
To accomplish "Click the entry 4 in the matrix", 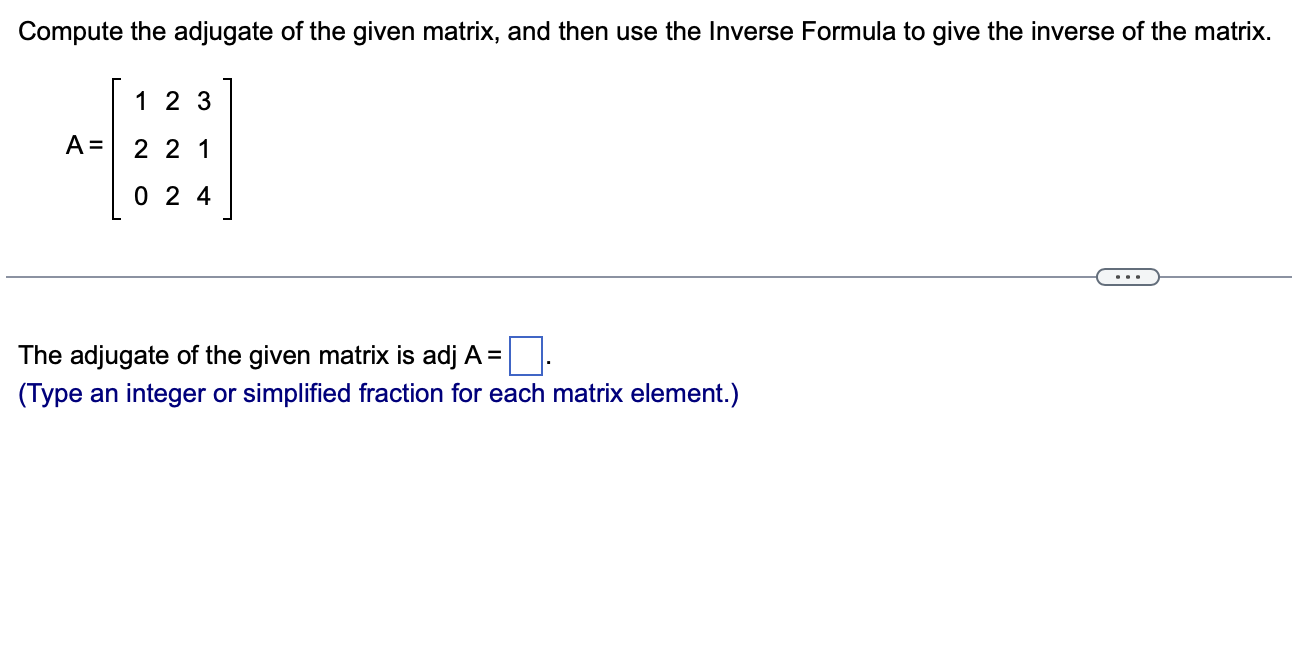I will [204, 196].
